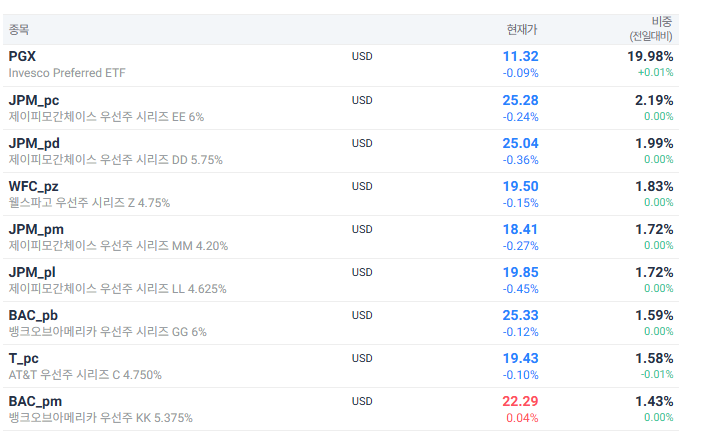Viewport: 717px width, 431px height.
Task: Click weight 1.83% in the WFC_pz row
Action: pyautogui.click(x=654, y=186)
